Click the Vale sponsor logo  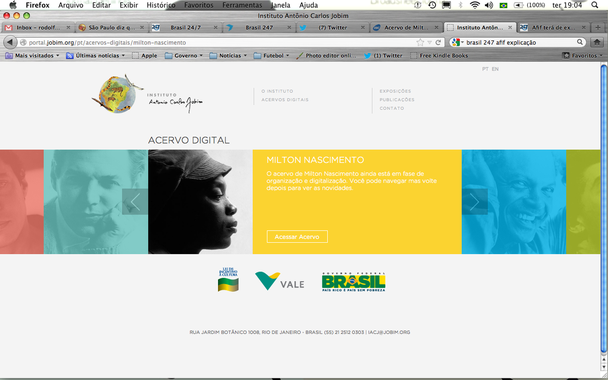click(x=280, y=281)
